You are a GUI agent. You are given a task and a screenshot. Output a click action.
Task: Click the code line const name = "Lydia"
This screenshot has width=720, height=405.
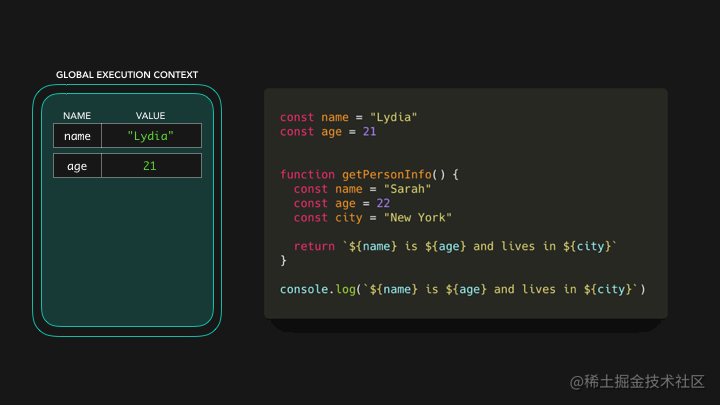[349, 118]
